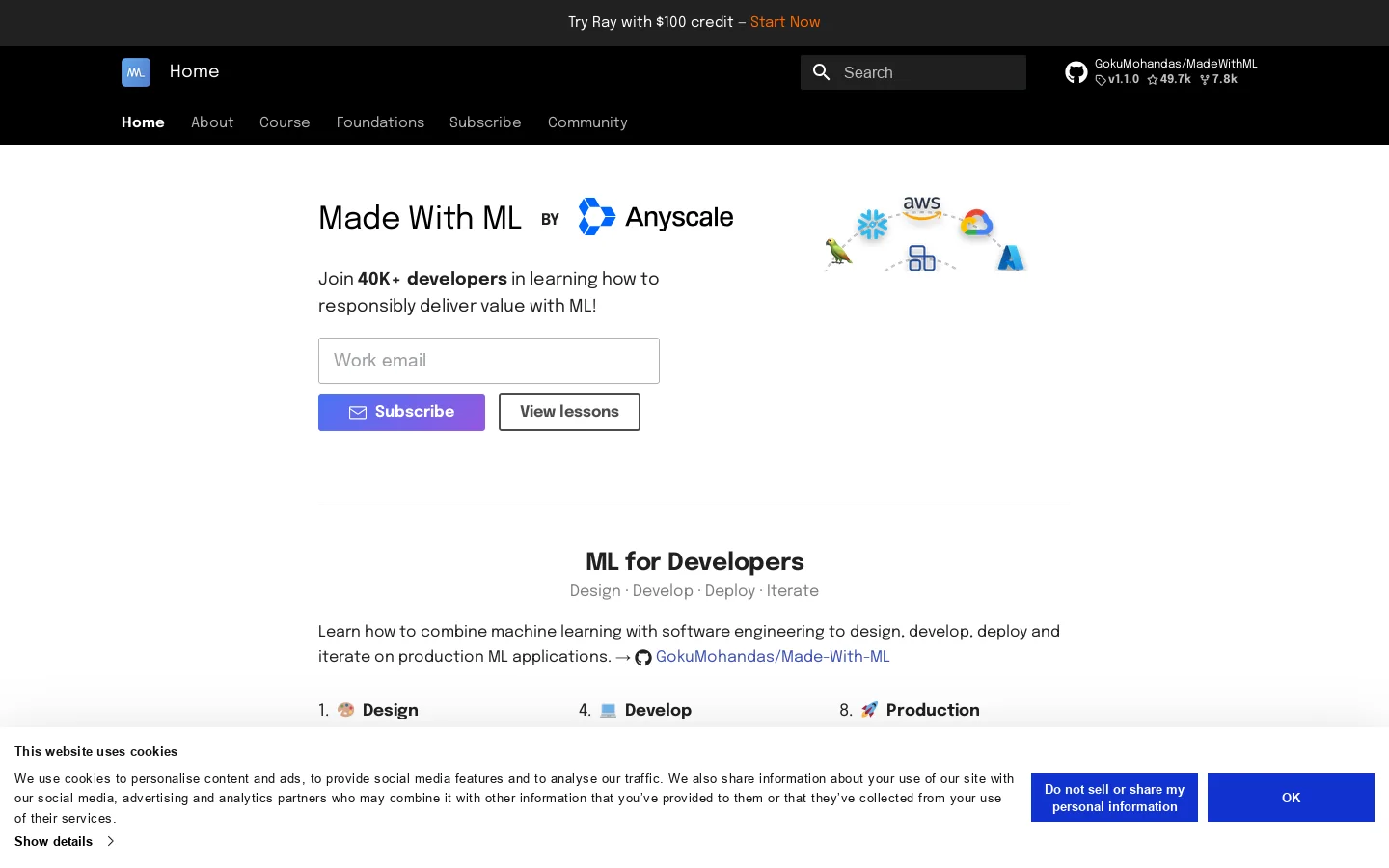Click the Anyscale logo

656,217
